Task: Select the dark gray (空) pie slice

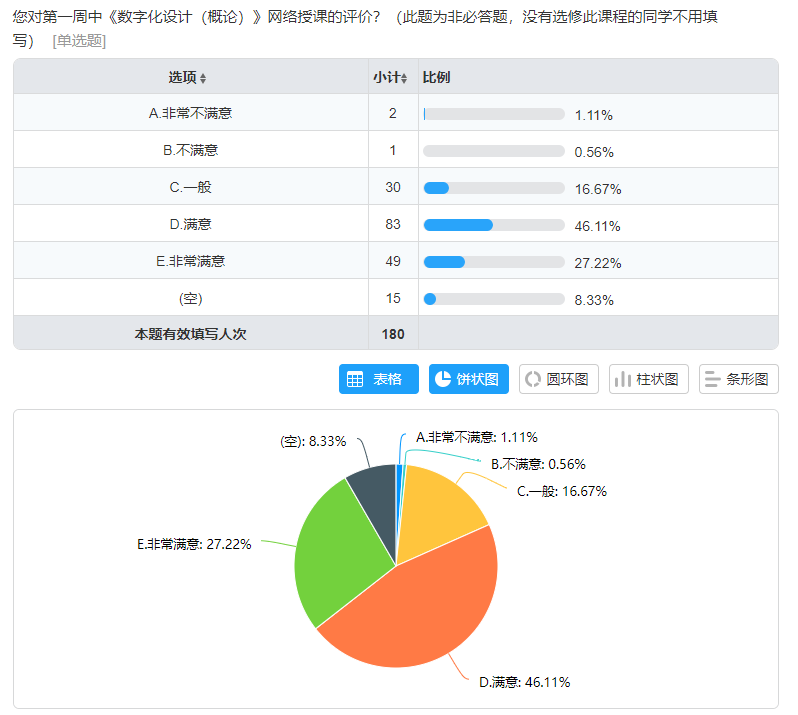Action: [x=374, y=488]
